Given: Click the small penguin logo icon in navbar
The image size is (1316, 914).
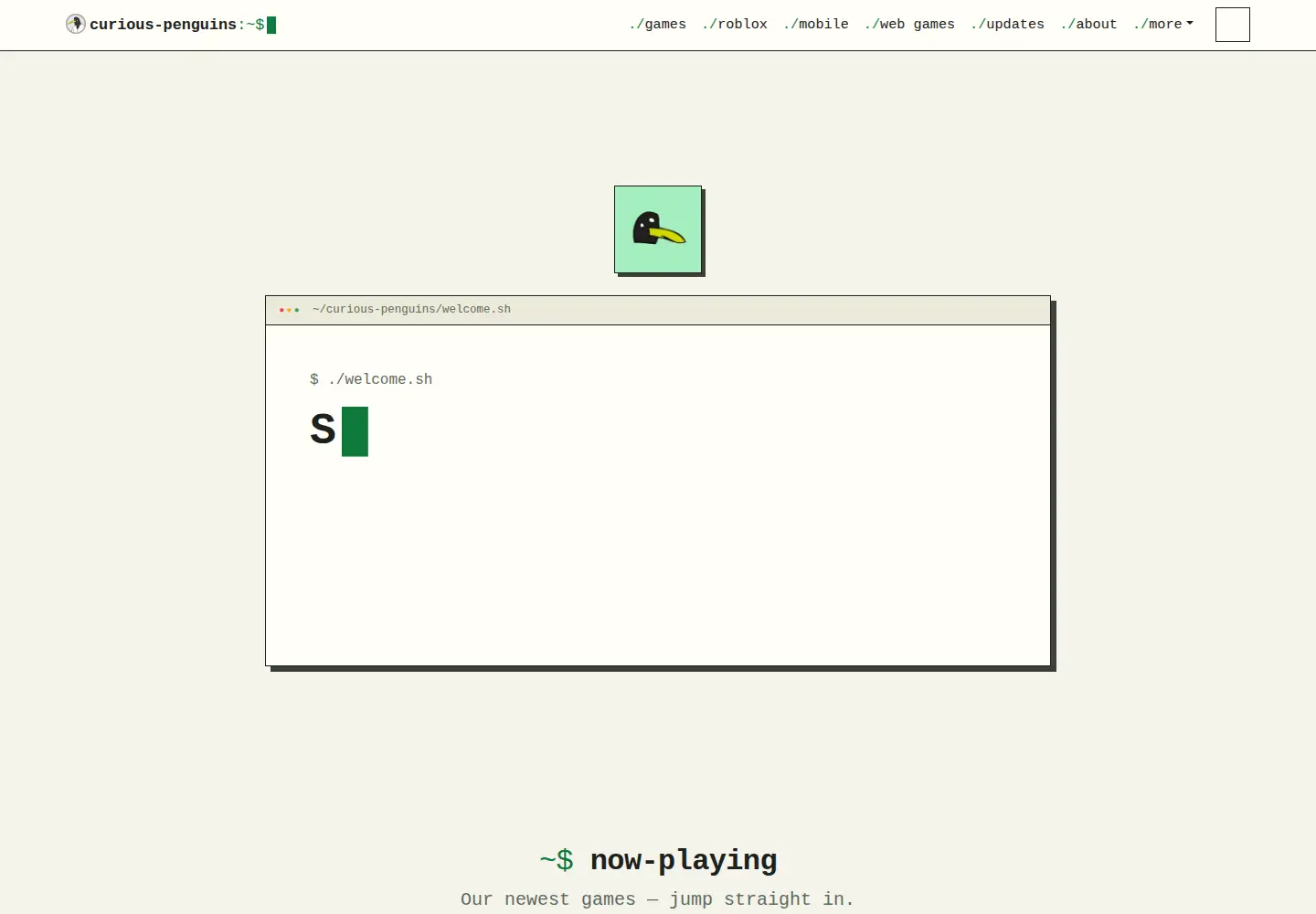Looking at the screenshot, I should click(x=76, y=24).
